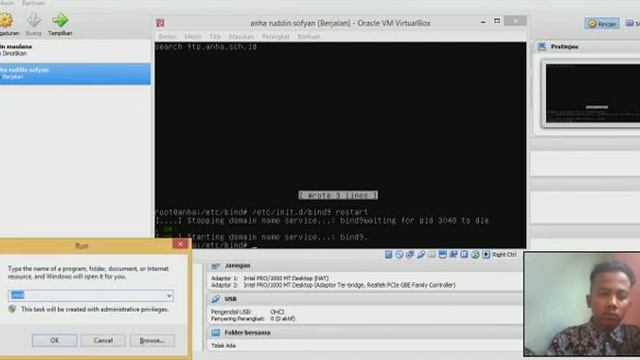
Task: Click the Pengendali USB OHCI line
Action: point(248,312)
